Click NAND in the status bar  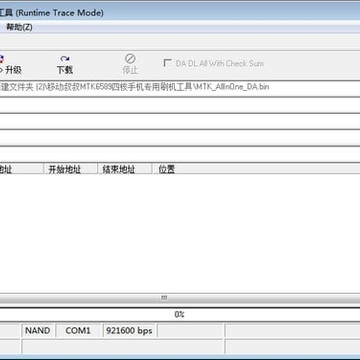(38, 331)
